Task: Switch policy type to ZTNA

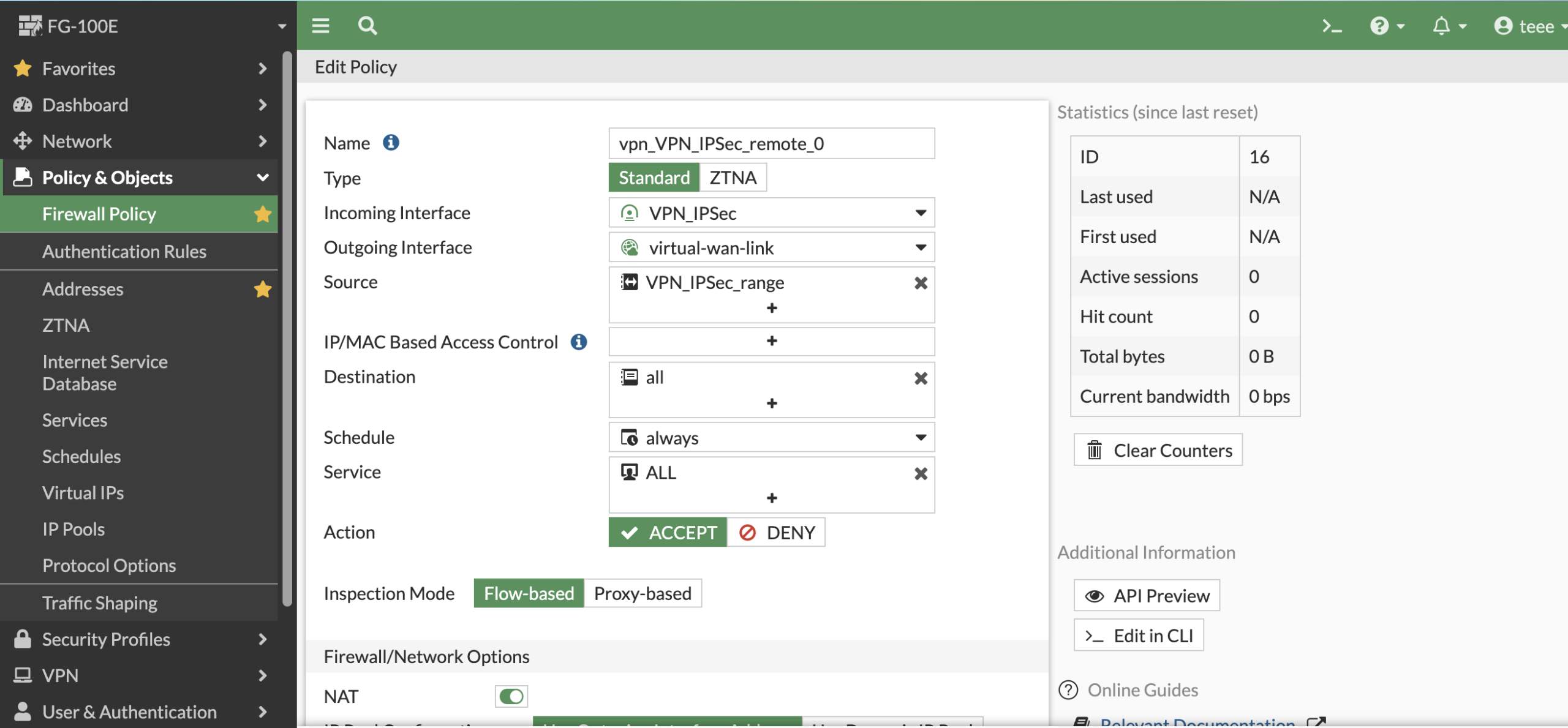Action: (x=733, y=178)
